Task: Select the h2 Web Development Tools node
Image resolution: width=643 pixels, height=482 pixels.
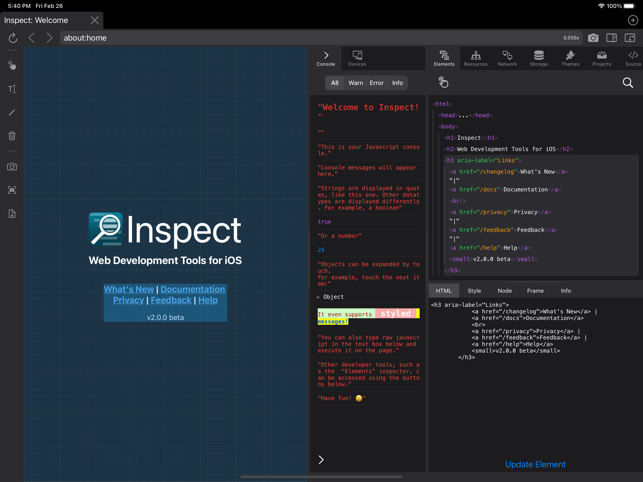Action: (508, 149)
